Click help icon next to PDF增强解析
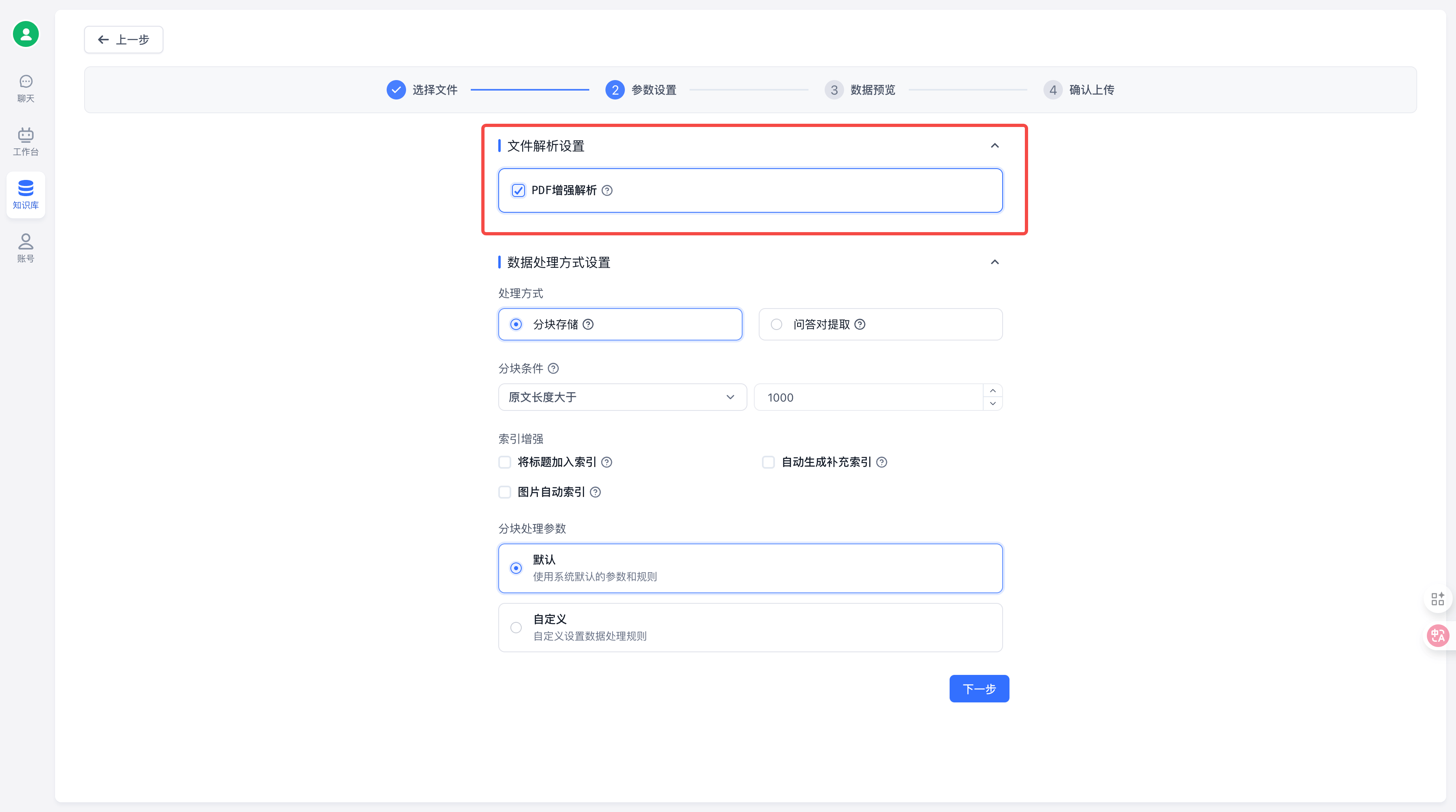1456x812 pixels. click(x=607, y=190)
